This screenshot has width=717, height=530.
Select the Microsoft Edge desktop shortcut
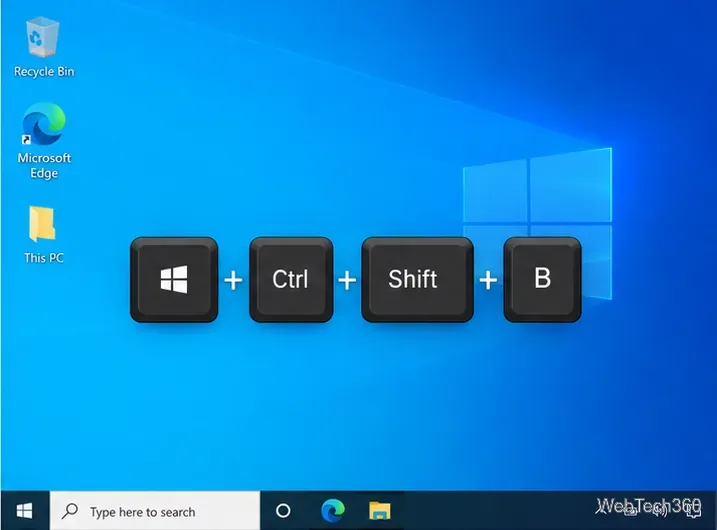pos(44,140)
